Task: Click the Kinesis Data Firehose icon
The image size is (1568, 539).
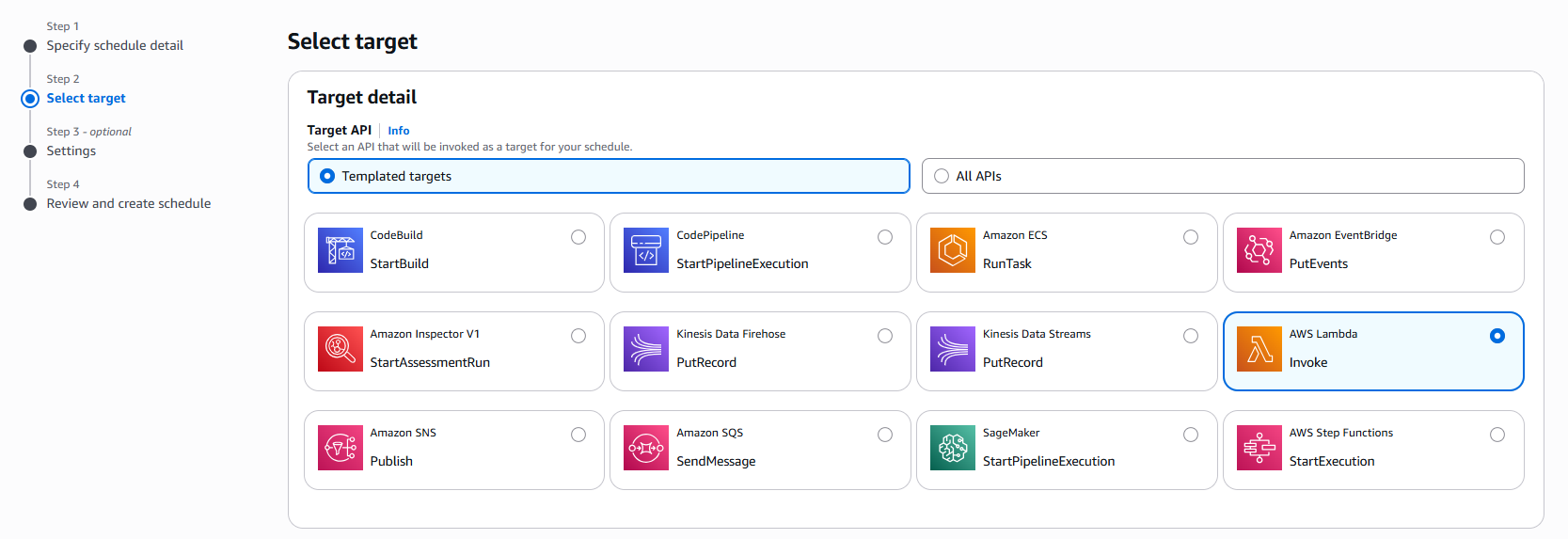Action: point(646,349)
